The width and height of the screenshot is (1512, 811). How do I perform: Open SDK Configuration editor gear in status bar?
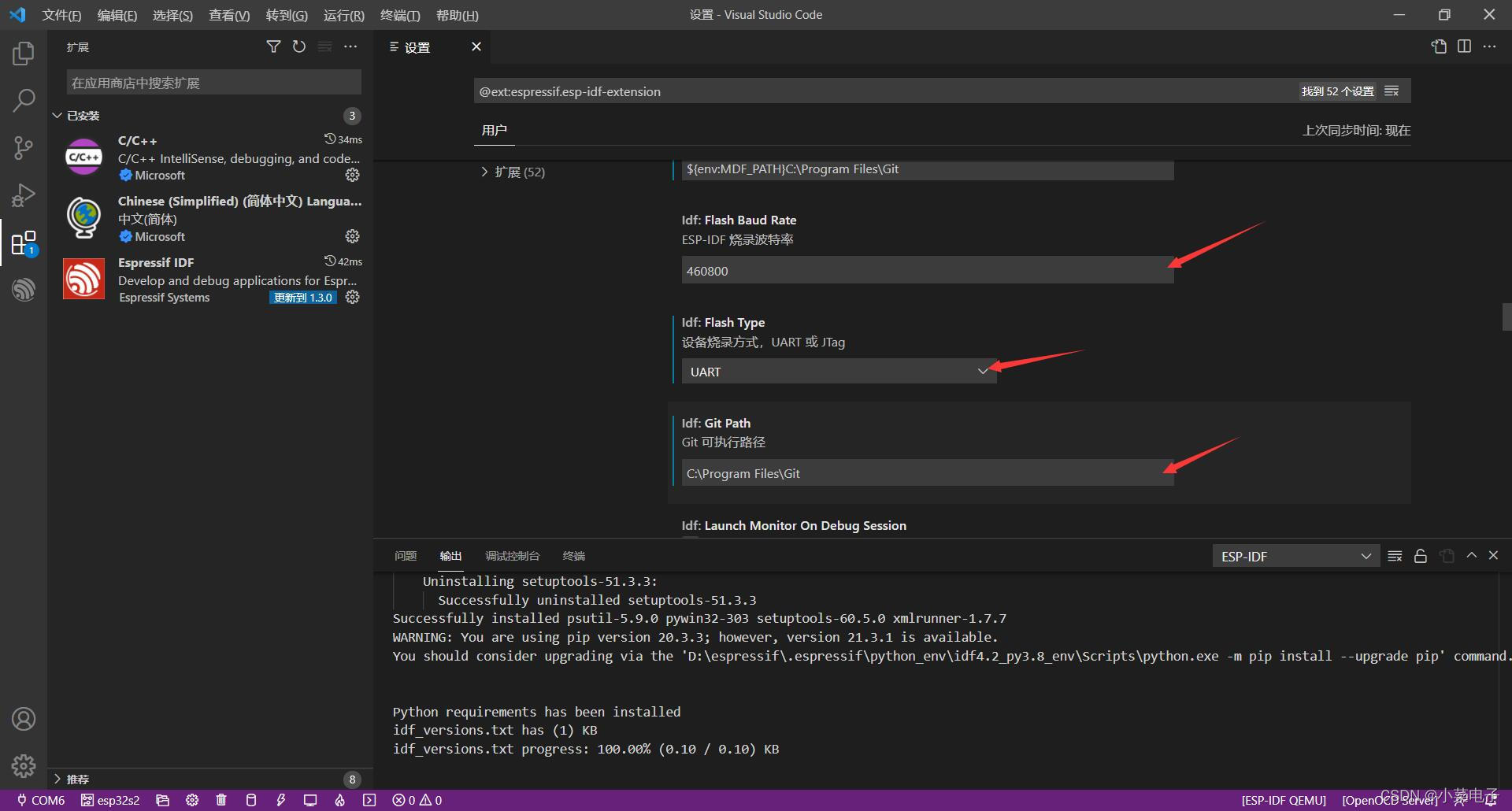pos(192,800)
